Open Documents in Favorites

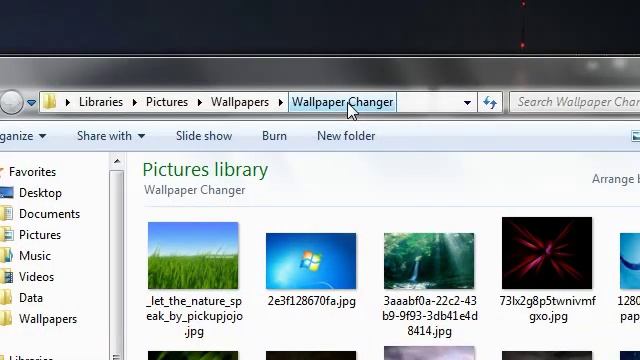pyautogui.click(x=49, y=214)
